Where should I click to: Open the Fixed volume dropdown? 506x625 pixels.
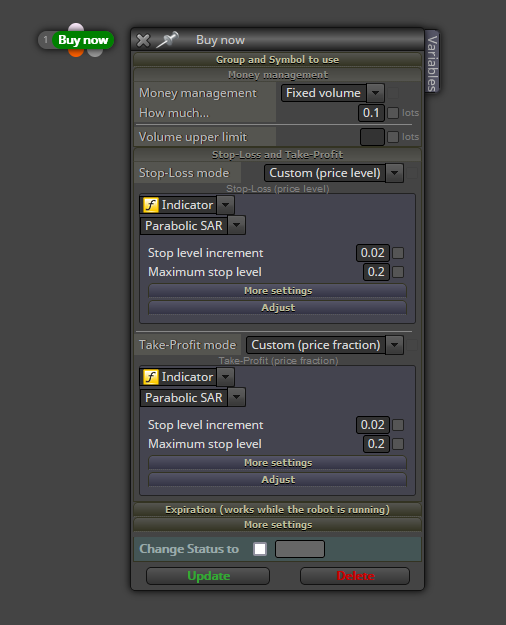[x=333, y=93]
